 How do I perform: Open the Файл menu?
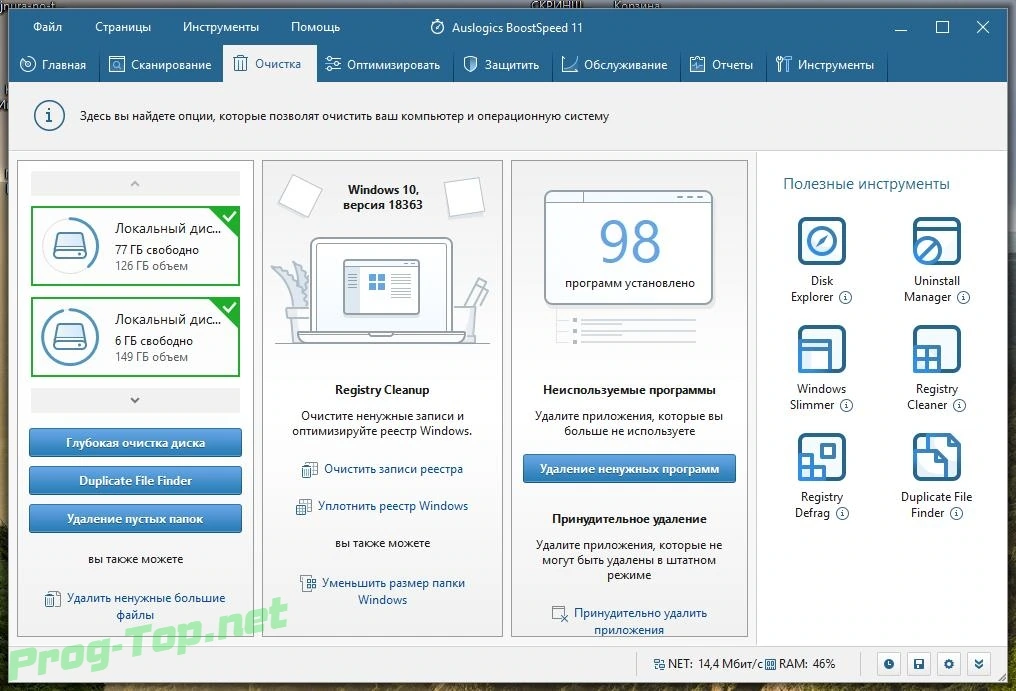pos(47,27)
